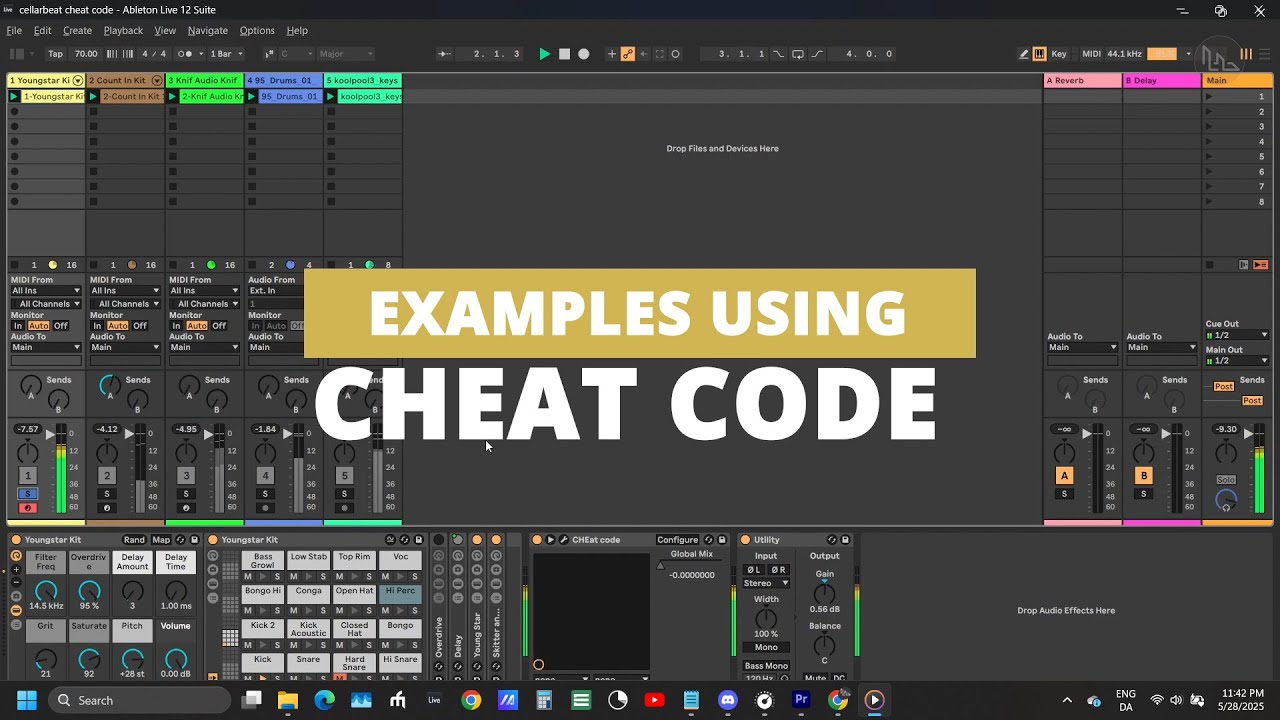The height and width of the screenshot is (720, 1280).
Task: Click the Tap tempo button
Action: coord(55,54)
